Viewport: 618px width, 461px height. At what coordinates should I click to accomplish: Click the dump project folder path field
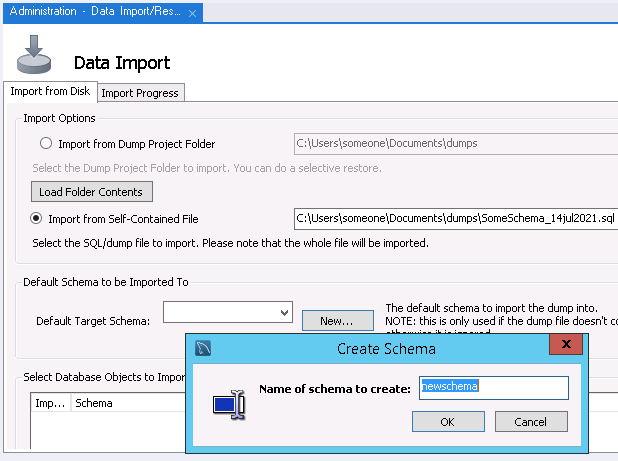(x=455, y=143)
